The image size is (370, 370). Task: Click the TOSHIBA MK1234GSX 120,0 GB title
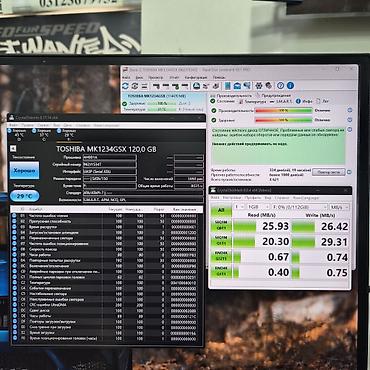[x=106, y=149]
